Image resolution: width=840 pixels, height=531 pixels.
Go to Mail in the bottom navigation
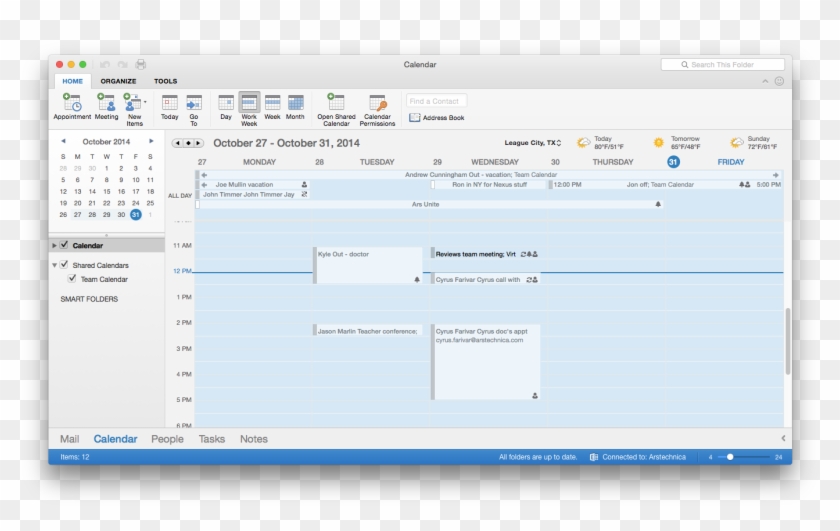pyautogui.click(x=69, y=439)
